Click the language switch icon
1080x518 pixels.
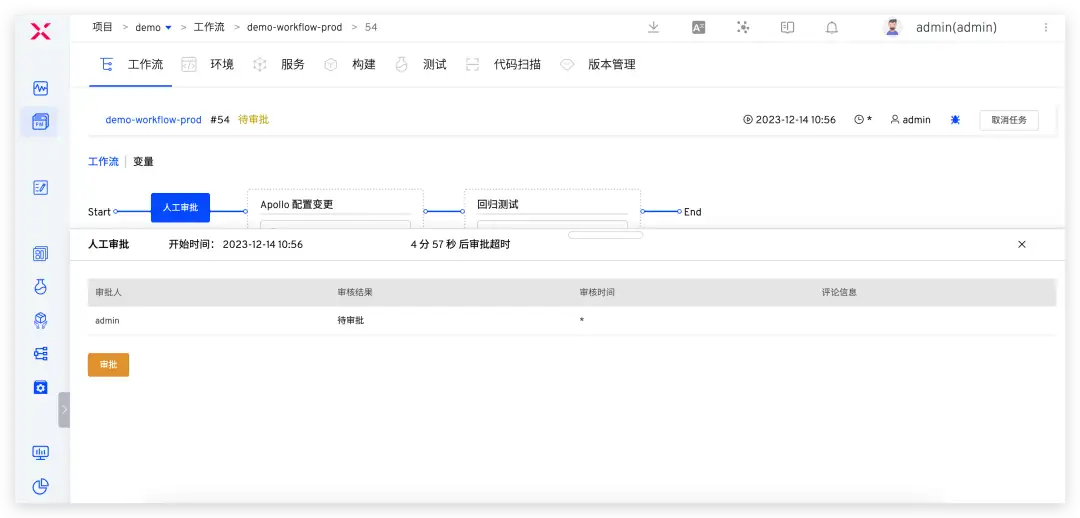pos(698,28)
